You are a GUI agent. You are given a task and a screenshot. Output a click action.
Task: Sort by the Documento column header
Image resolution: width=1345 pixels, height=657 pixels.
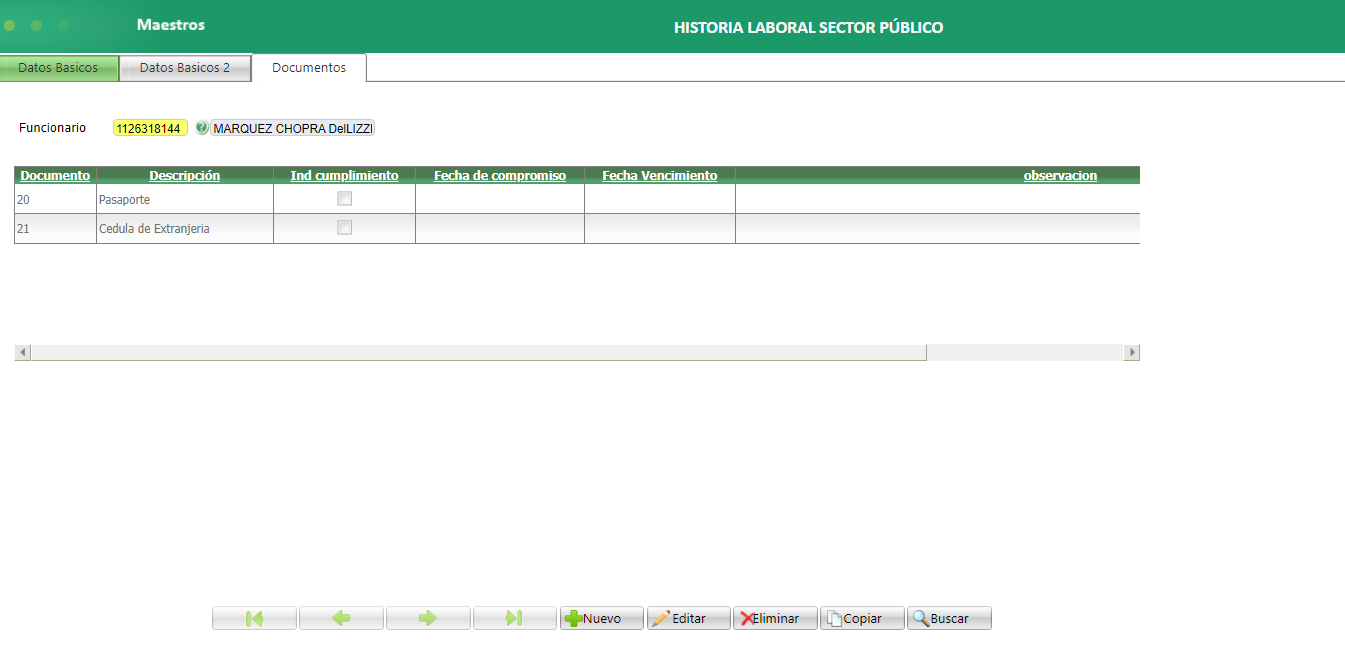(55, 175)
